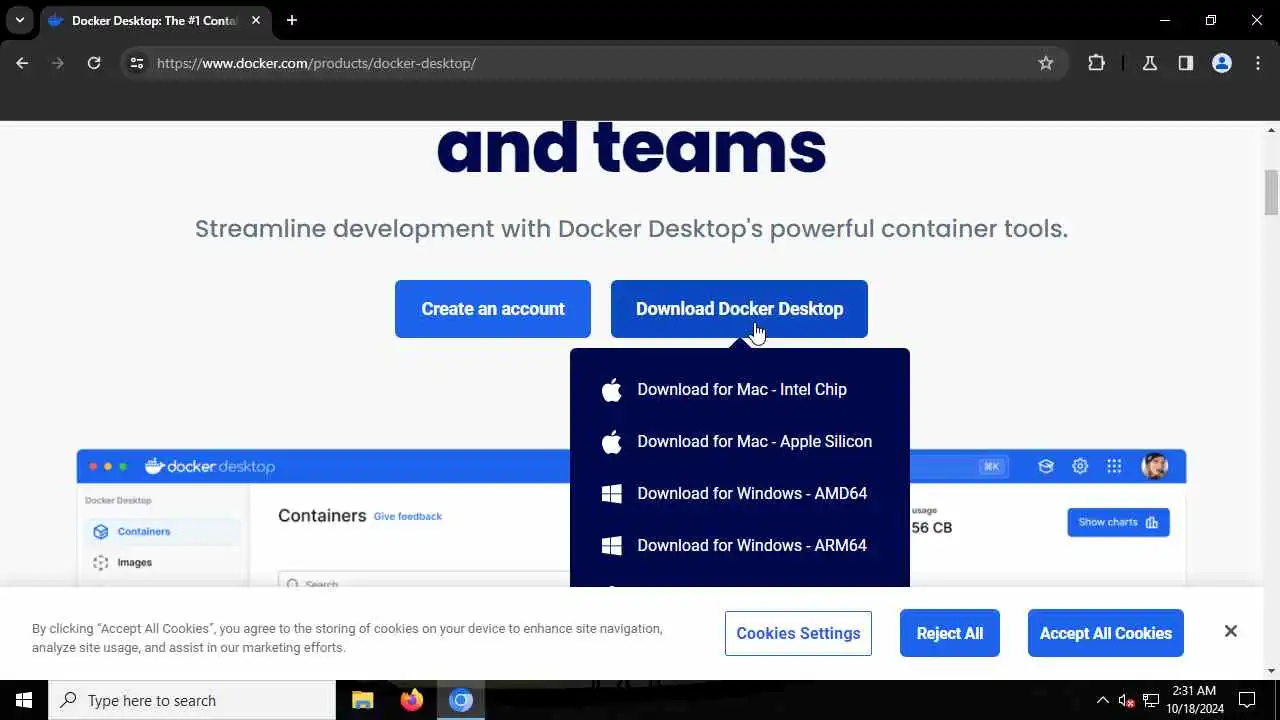Choose Download for Mac - Intel Chip
The width and height of the screenshot is (1280, 720).
pyautogui.click(x=740, y=390)
